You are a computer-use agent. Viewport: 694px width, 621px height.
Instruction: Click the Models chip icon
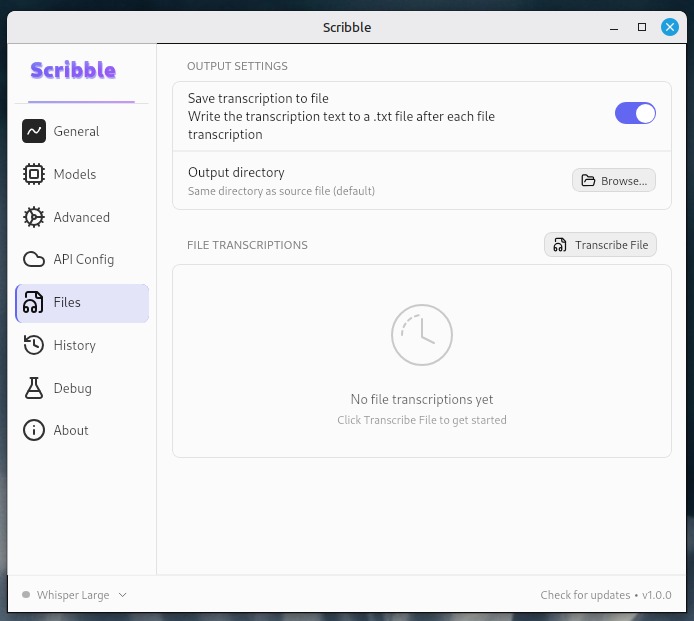pos(34,174)
